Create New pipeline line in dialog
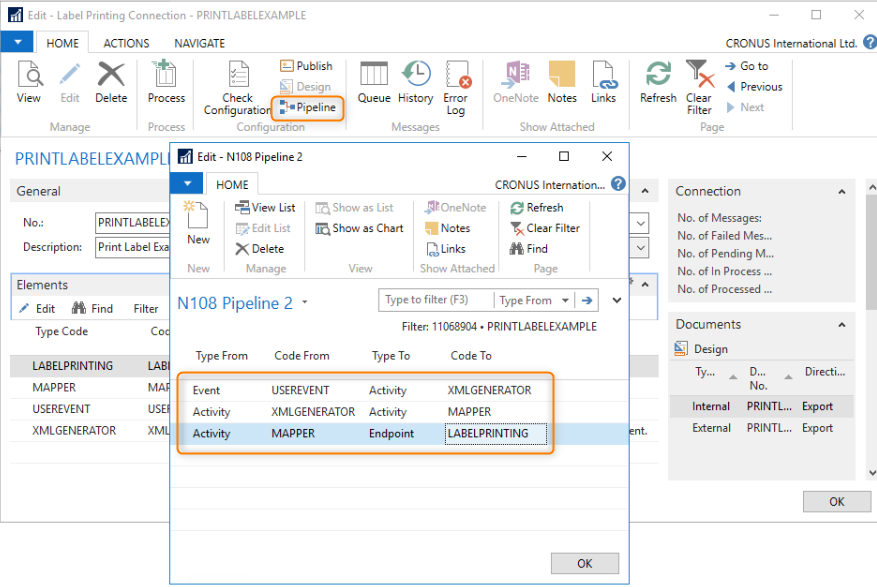The height and width of the screenshot is (587, 877). (x=198, y=223)
